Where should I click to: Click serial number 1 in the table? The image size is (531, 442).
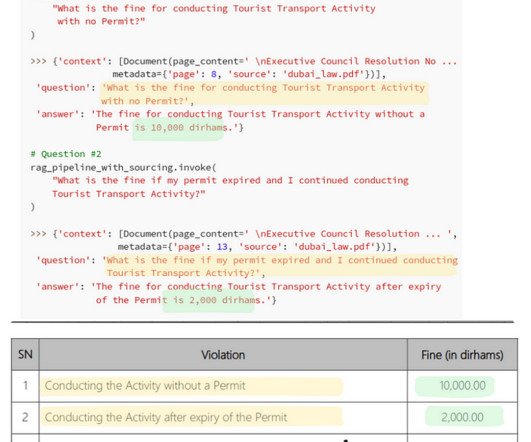[x=25, y=385]
